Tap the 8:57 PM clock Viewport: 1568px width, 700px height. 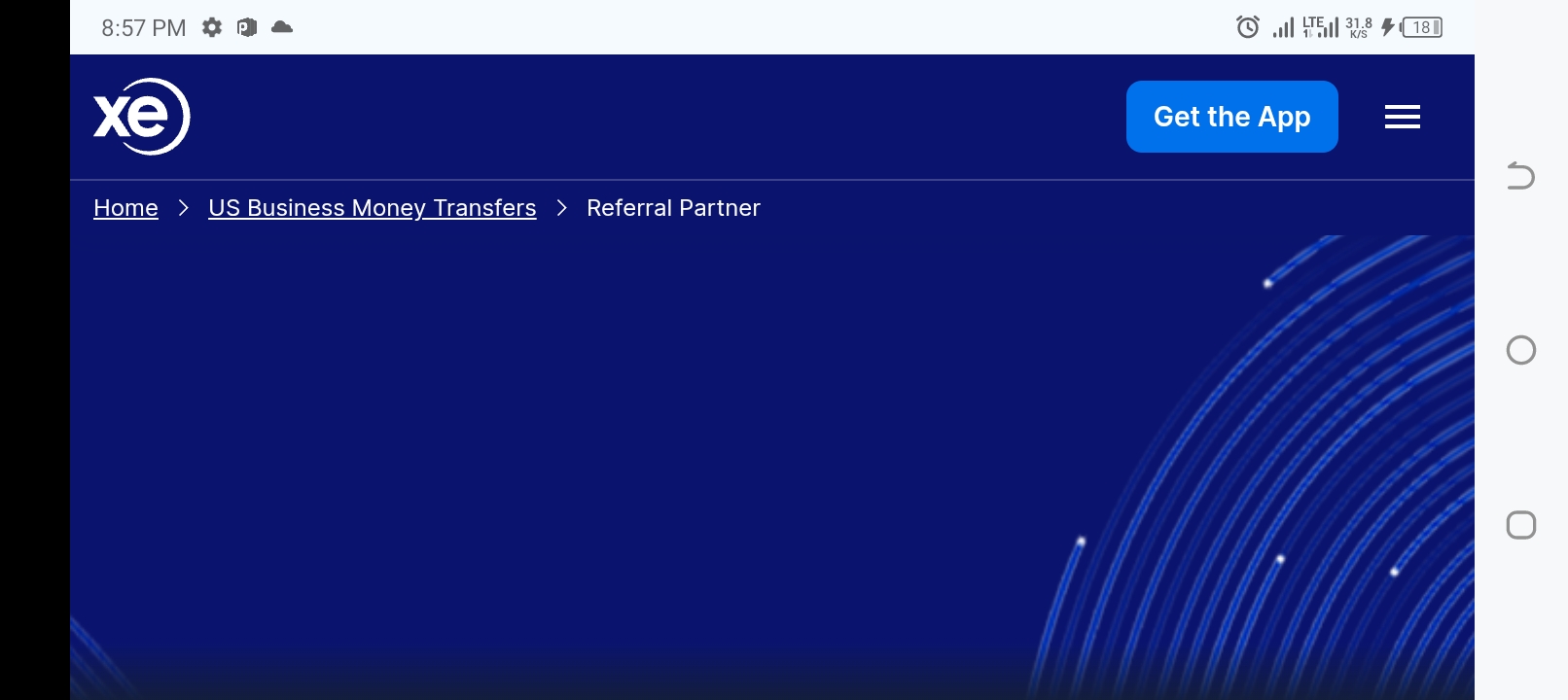(144, 28)
